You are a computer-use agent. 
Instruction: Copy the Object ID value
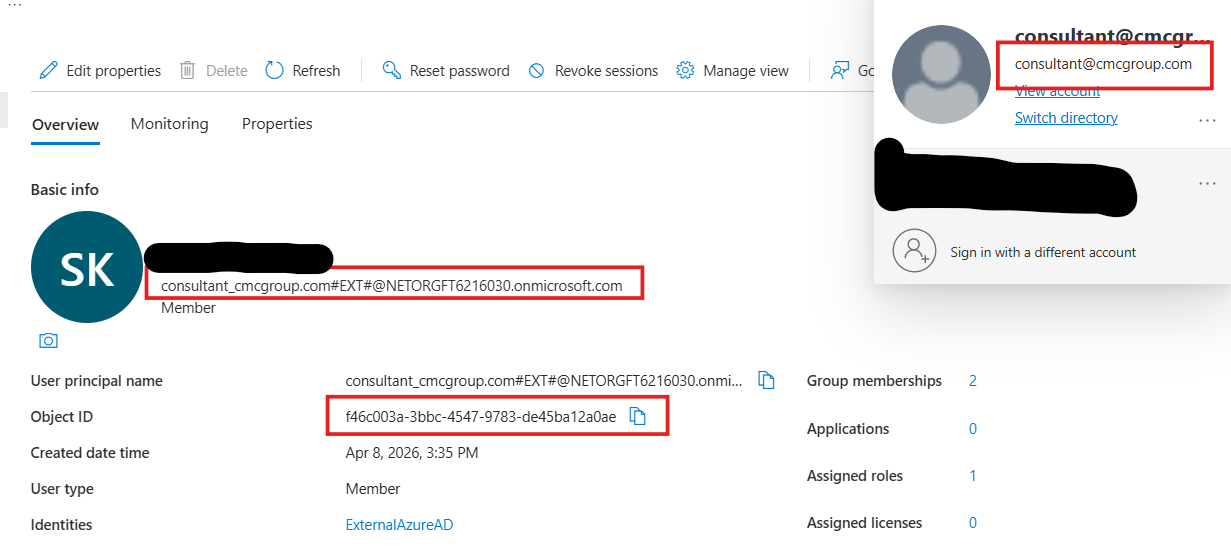tap(638, 416)
